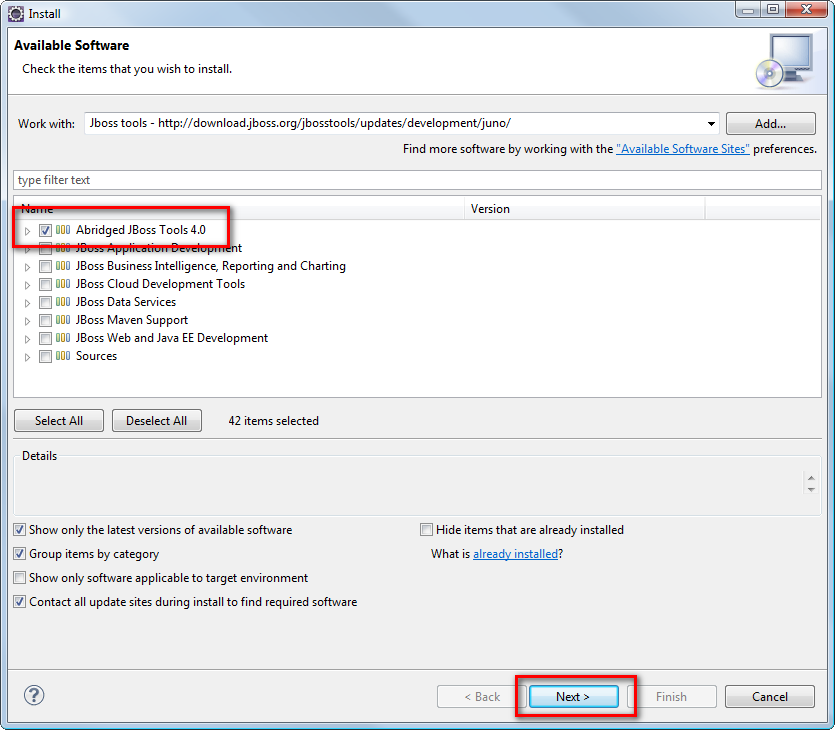Click the Details scroll down arrow

[811, 489]
